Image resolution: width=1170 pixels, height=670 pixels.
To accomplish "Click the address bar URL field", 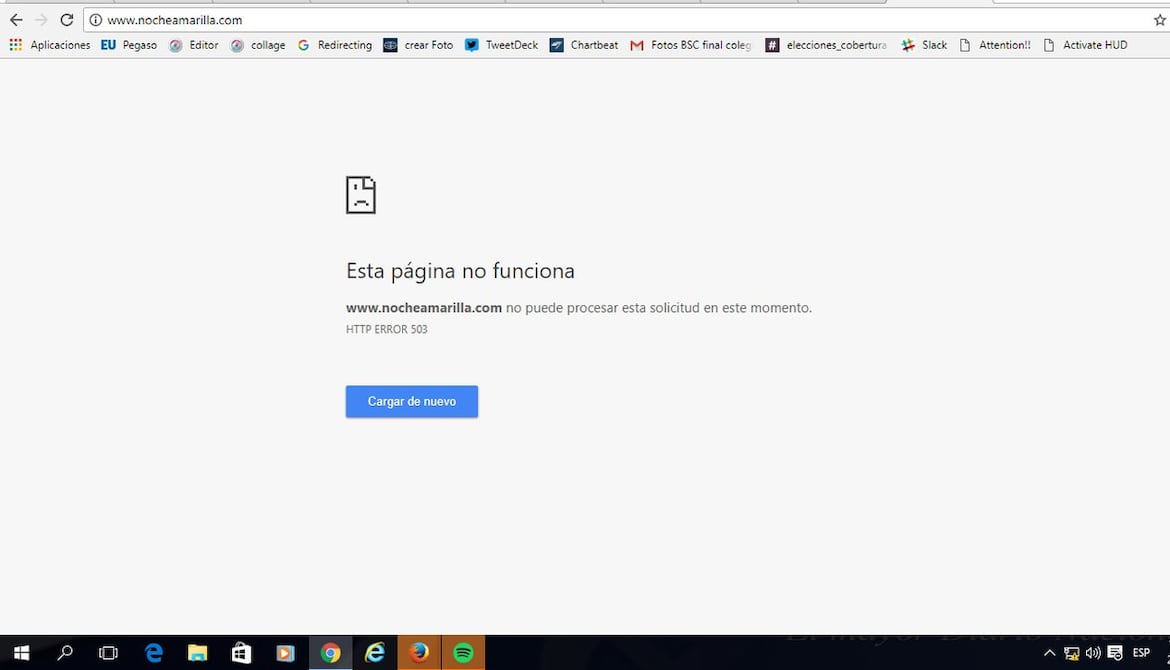I will (600, 20).
